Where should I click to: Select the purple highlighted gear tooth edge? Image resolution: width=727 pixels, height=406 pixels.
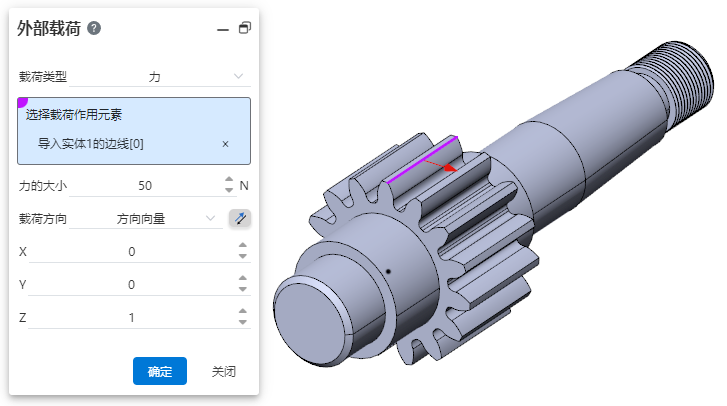[x=422, y=159]
